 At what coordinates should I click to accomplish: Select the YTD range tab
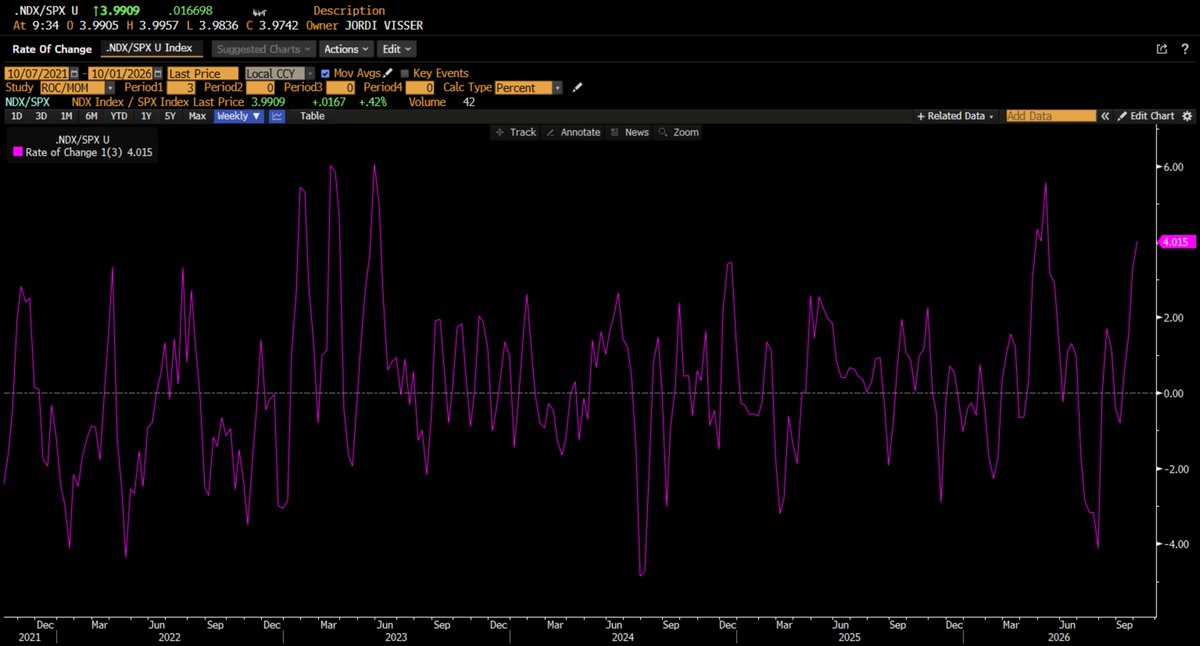click(119, 116)
